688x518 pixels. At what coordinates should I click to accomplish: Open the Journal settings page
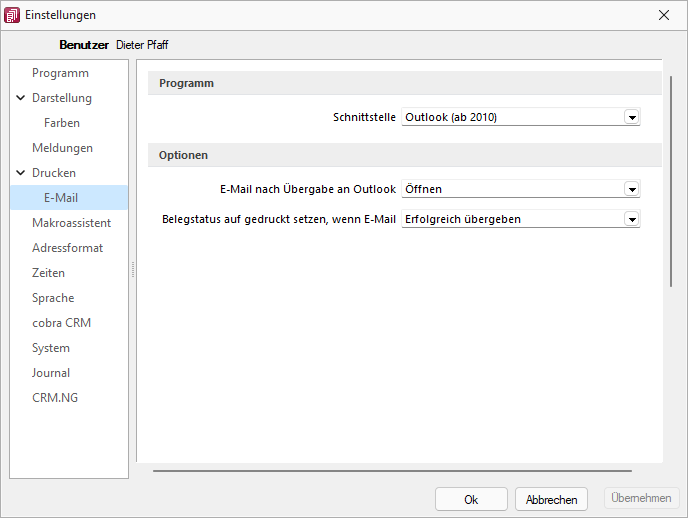point(51,373)
